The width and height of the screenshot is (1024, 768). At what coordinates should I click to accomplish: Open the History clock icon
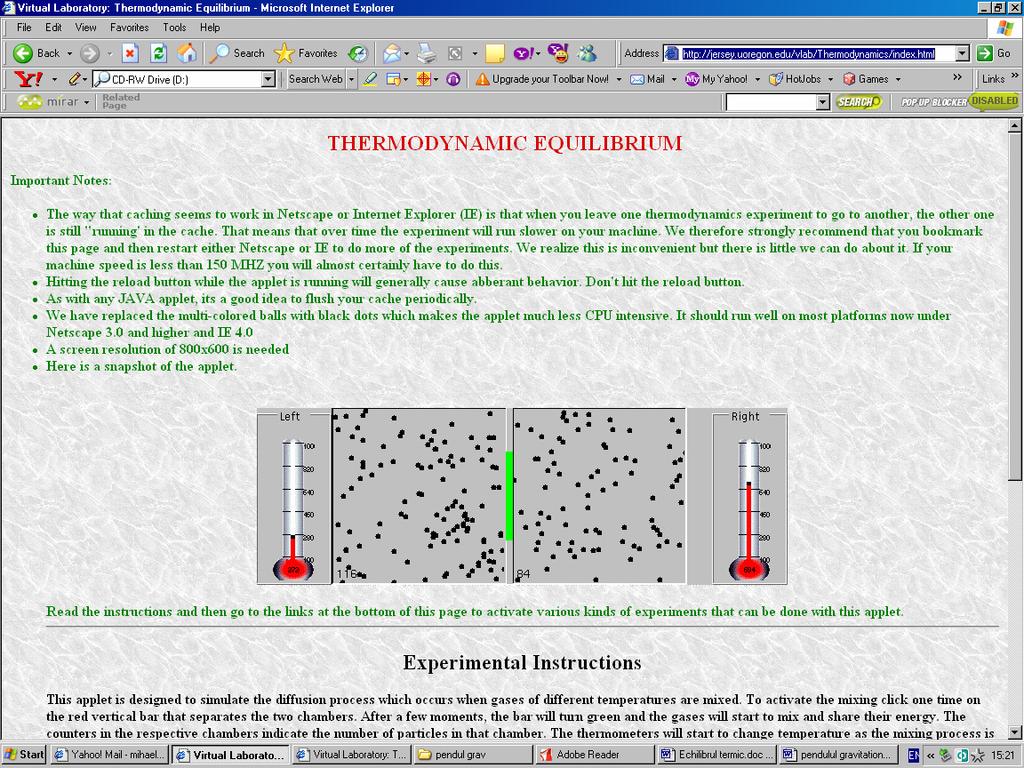(x=358, y=54)
